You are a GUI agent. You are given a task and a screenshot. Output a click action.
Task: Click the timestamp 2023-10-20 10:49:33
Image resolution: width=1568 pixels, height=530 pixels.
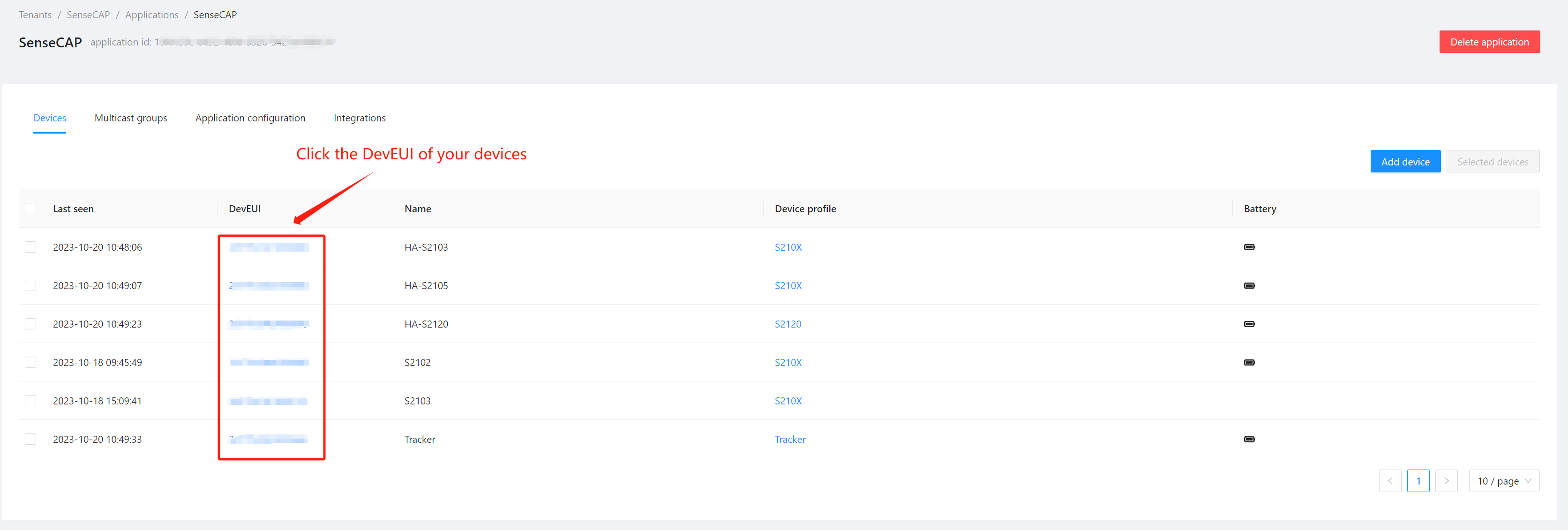98,439
